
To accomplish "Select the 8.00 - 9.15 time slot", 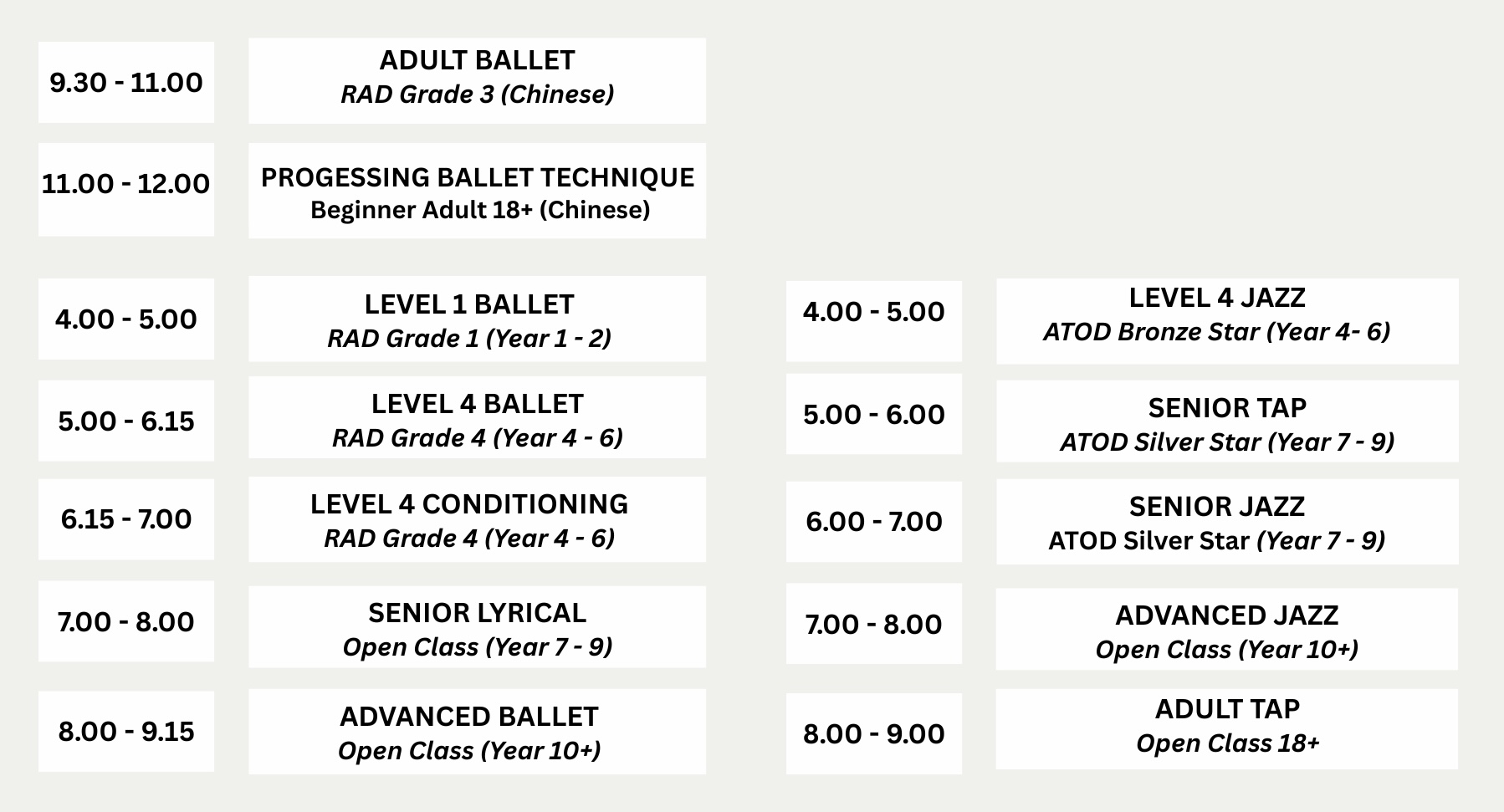I will click(x=126, y=731).
